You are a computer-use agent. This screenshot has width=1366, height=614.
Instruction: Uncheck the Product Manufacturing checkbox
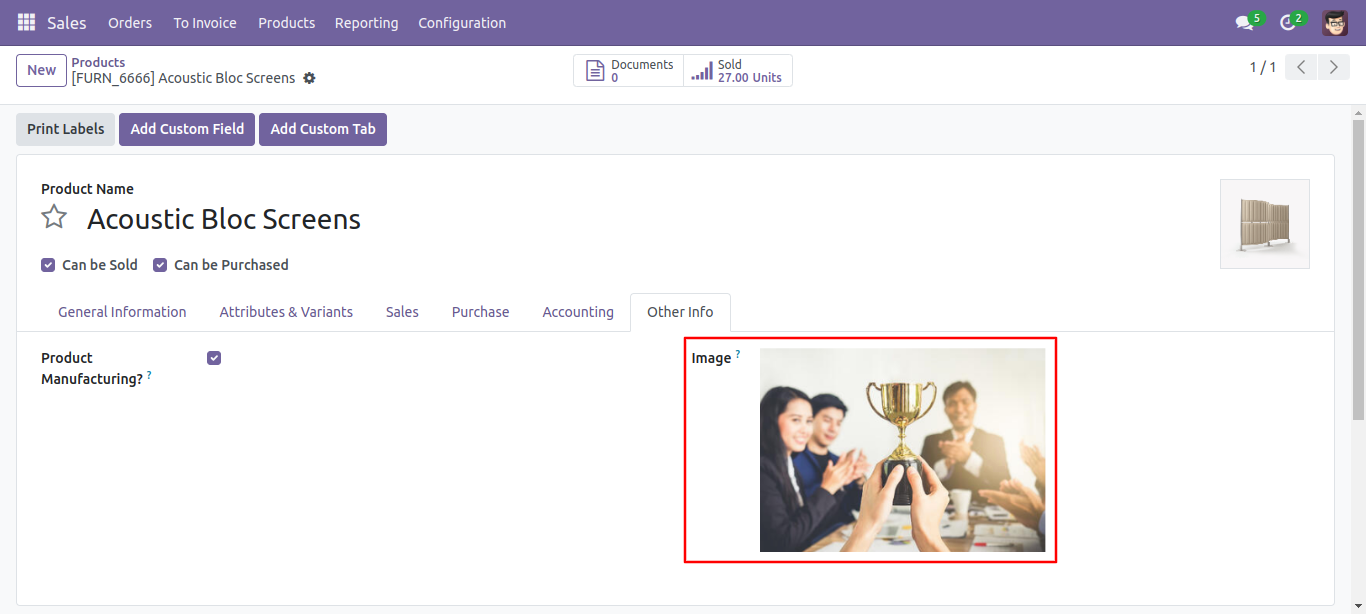click(214, 358)
